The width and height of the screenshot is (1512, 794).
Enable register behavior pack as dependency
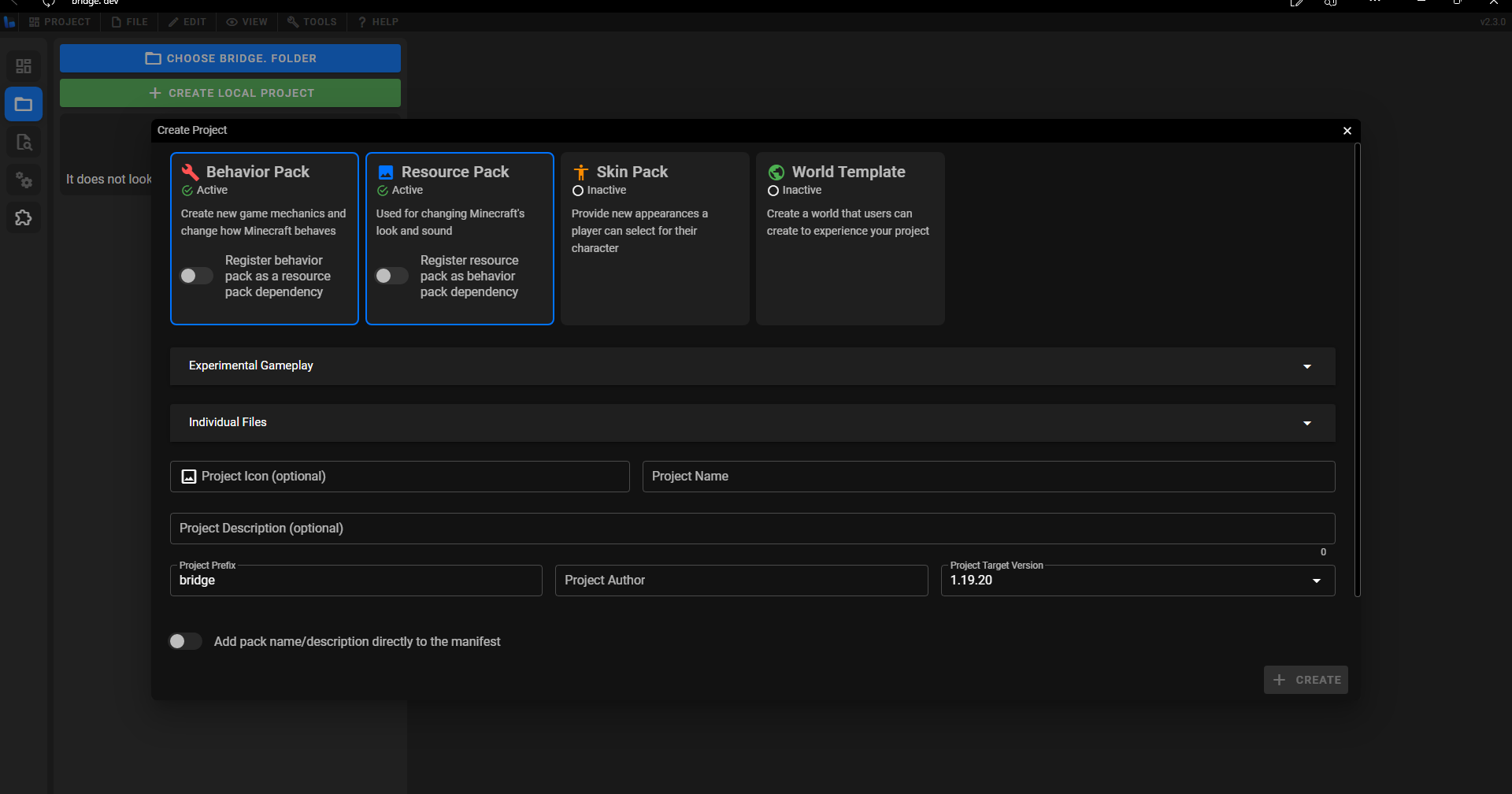(x=196, y=276)
